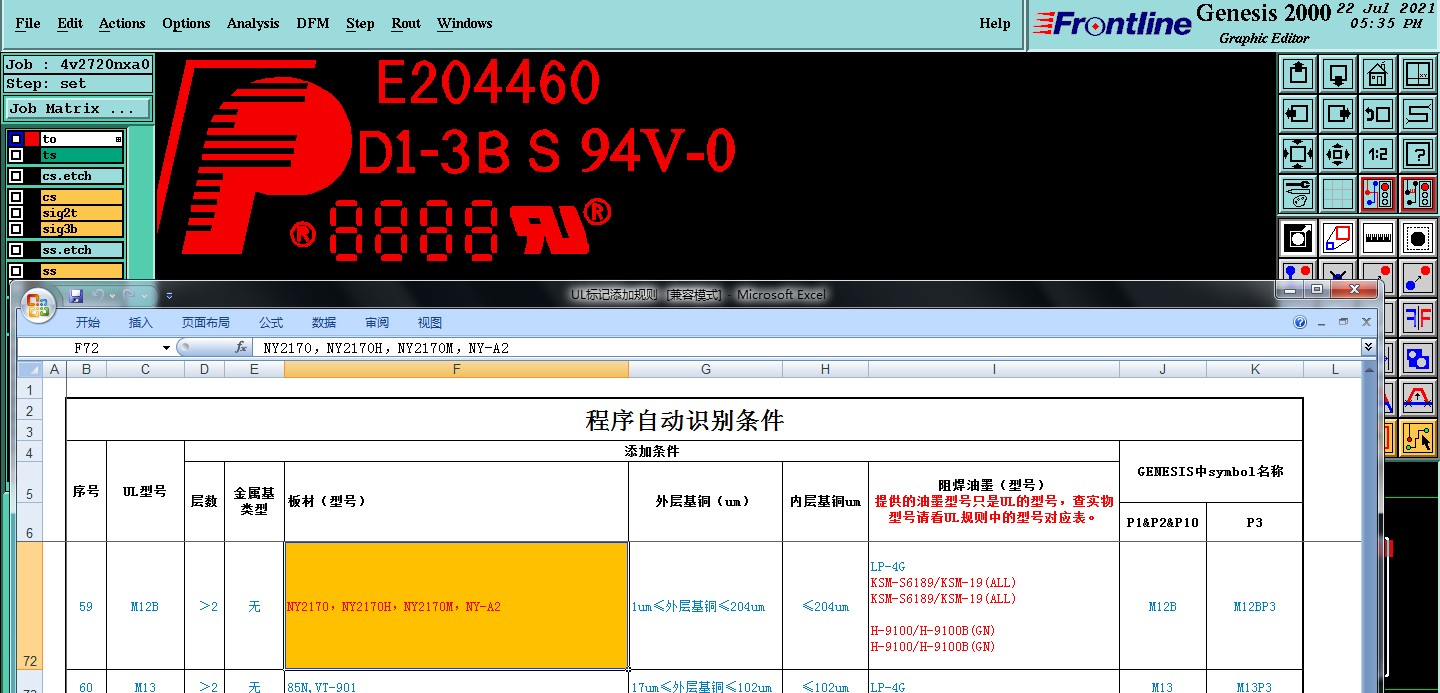1440x693 pixels.
Task: Open the File menu
Action: 28,23
